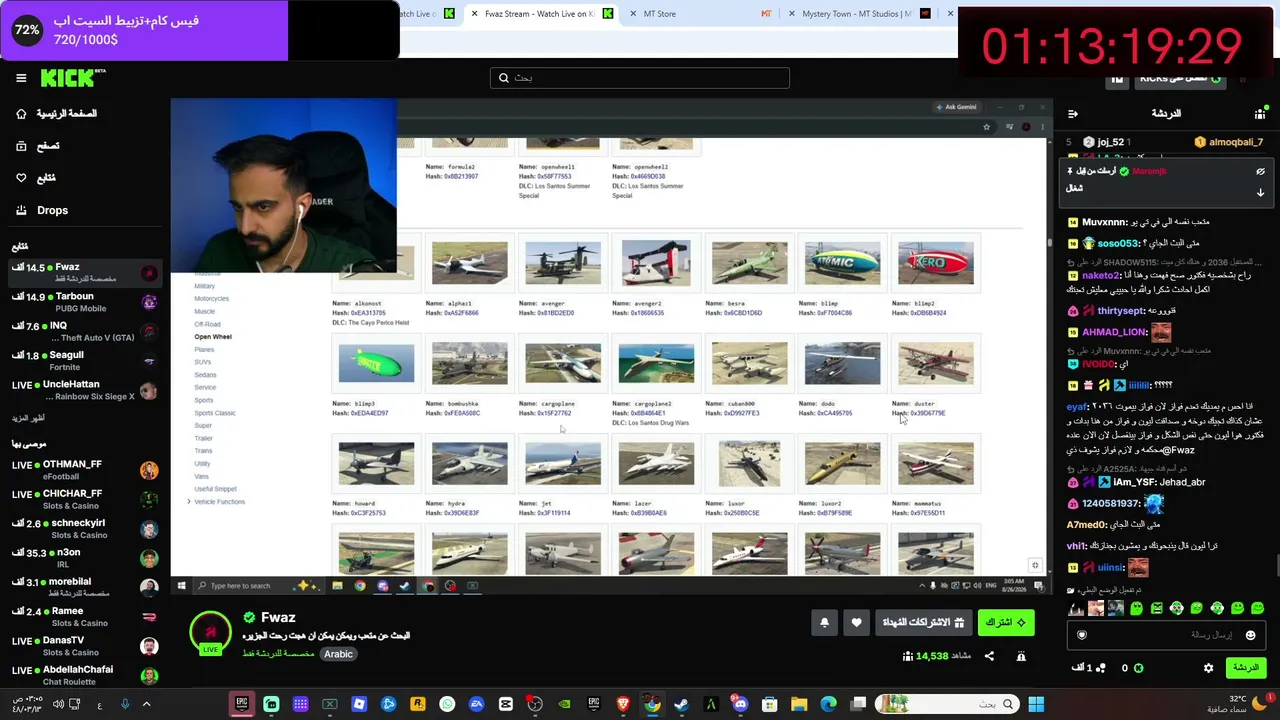Click the Ask Gemini button in stream
1280x720 pixels.
pyautogui.click(x=956, y=107)
